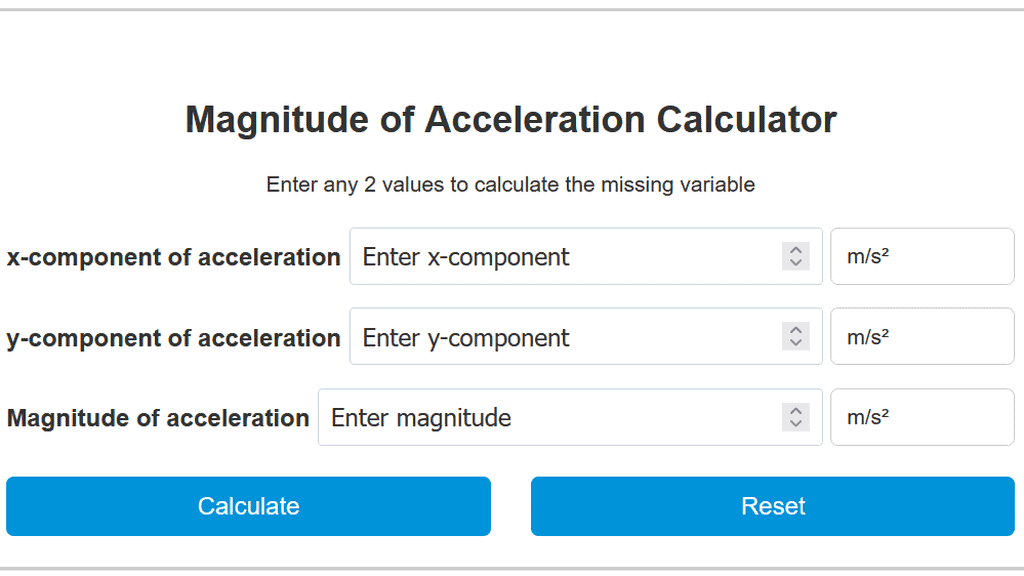
Task: Select the y-component of acceleration label
Action: 173,338
